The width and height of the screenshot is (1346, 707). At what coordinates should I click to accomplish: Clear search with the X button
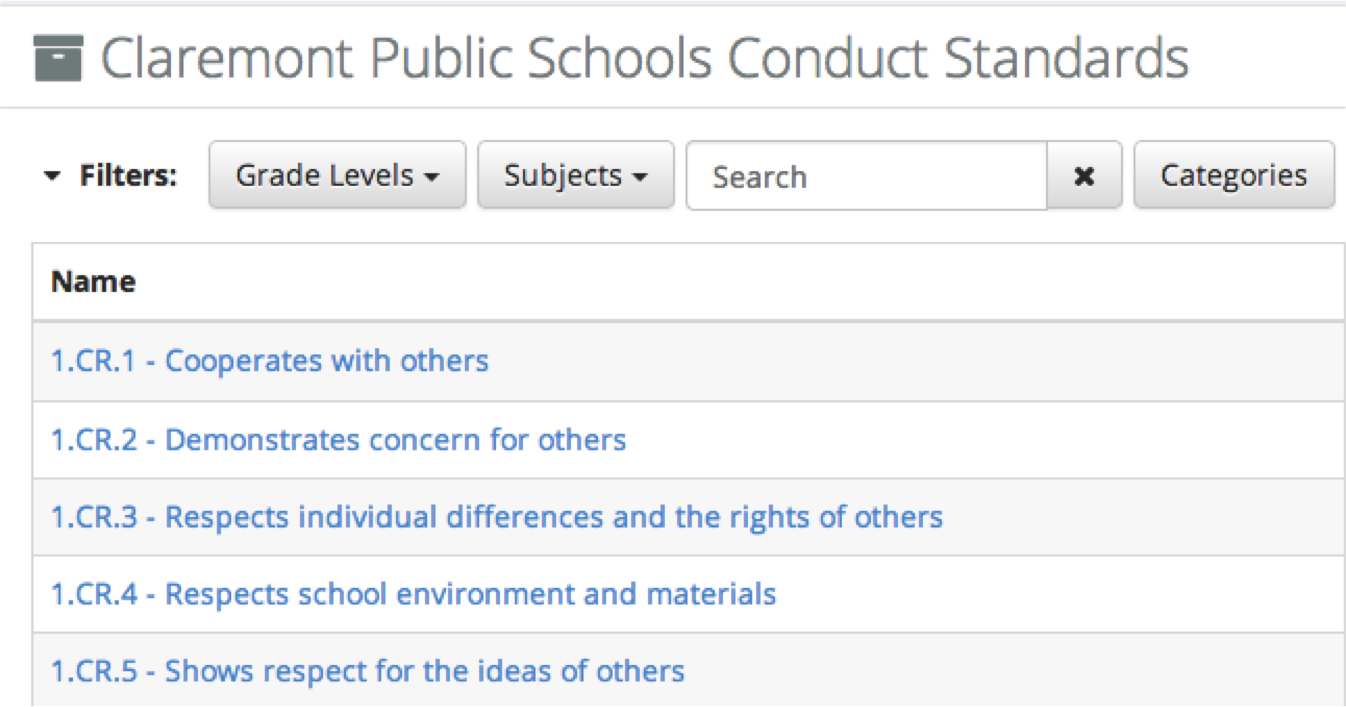pyautogui.click(x=1084, y=176)
